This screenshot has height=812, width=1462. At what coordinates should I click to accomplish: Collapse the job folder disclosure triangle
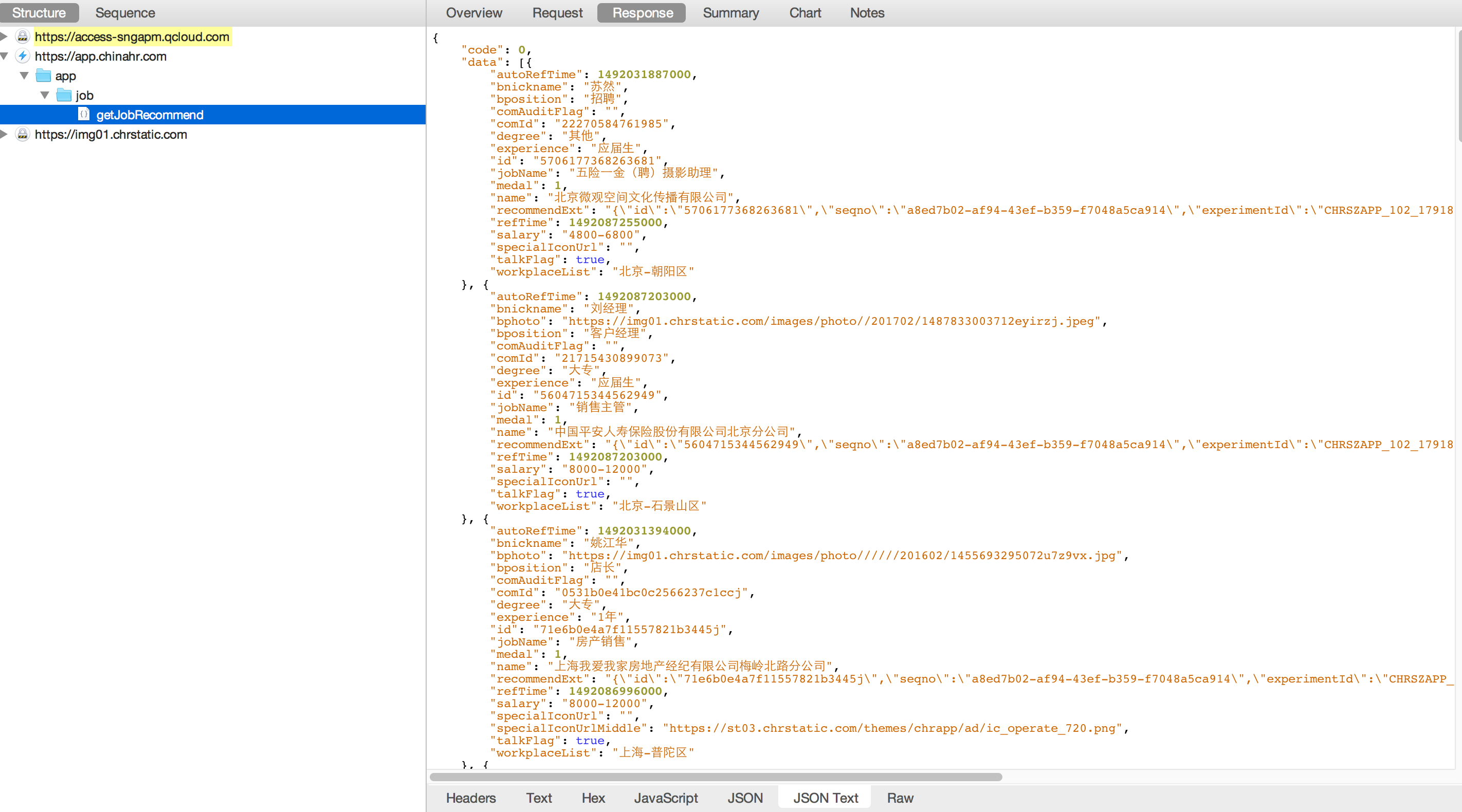[x=44, y=95]
